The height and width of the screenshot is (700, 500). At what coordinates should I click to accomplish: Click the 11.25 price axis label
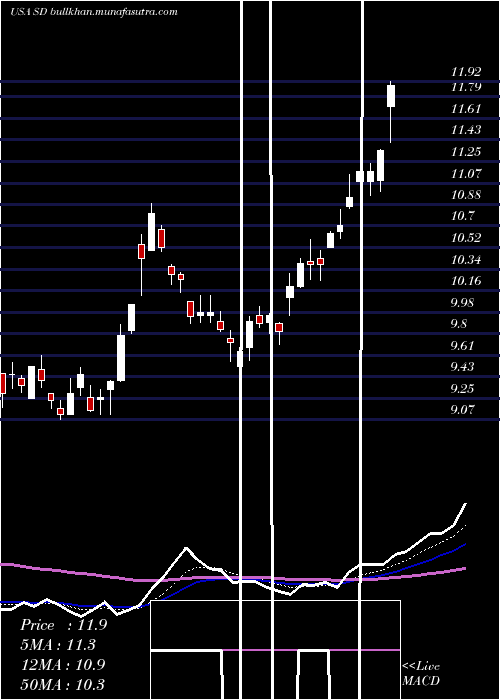tap(467, 152)
